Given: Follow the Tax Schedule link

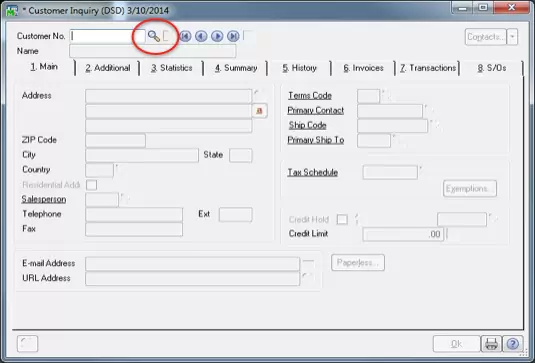Looking at the screenshot, I should pos(313,172).
